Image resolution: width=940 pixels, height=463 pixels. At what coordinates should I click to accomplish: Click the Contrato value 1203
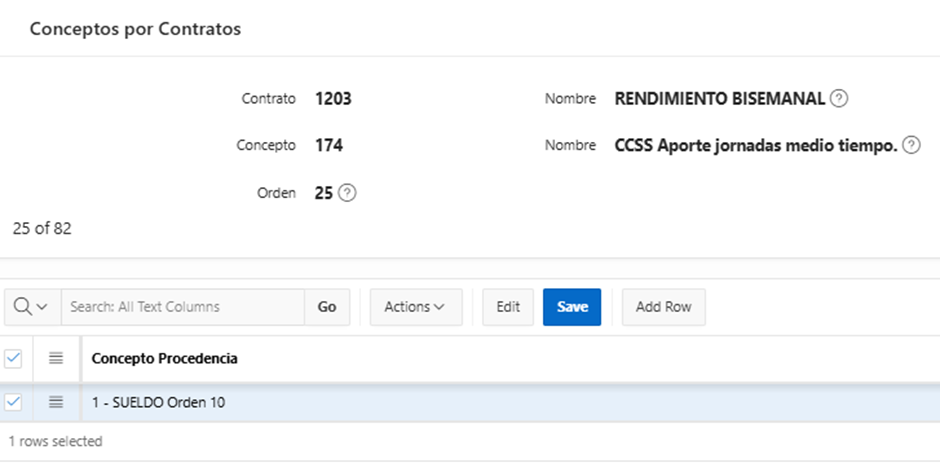pos(333,99)
